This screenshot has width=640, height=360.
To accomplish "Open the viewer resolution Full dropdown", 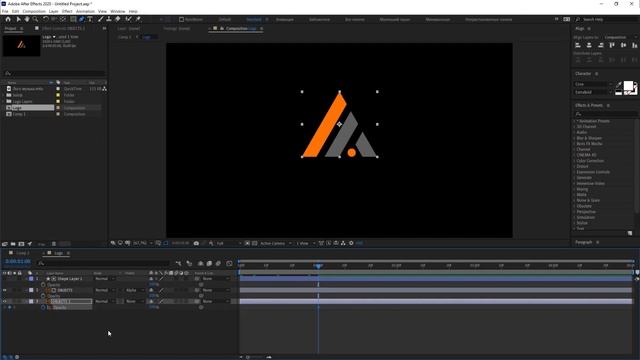I will (x=229, y=243).
